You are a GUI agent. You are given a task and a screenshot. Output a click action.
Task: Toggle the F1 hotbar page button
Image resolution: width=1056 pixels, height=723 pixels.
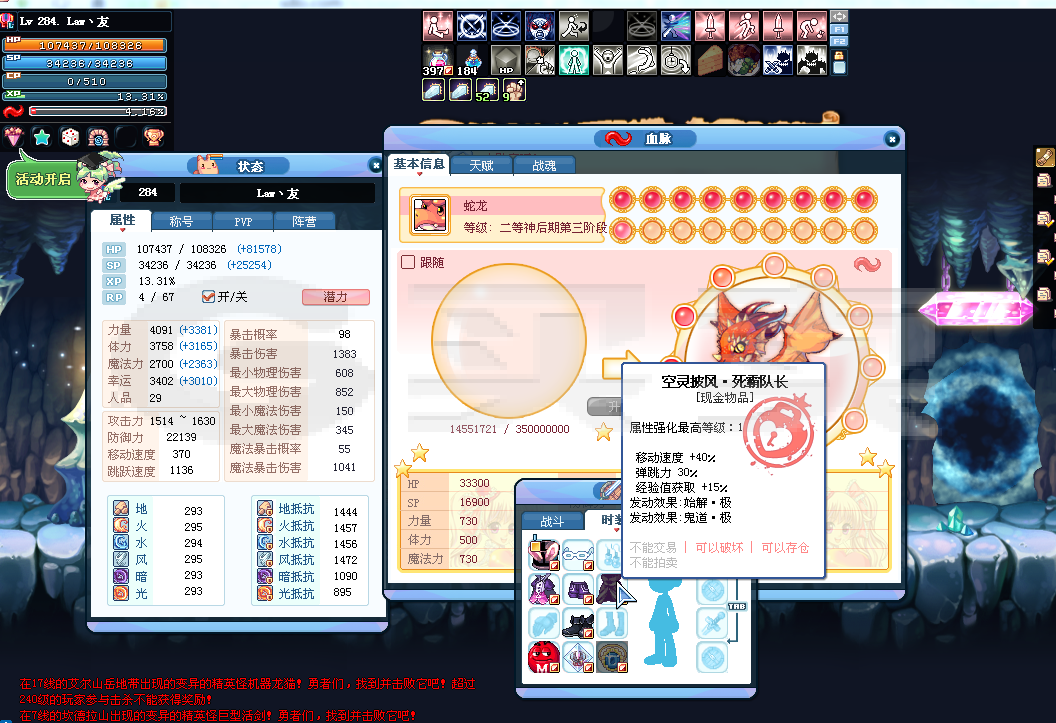pos(839,29)
